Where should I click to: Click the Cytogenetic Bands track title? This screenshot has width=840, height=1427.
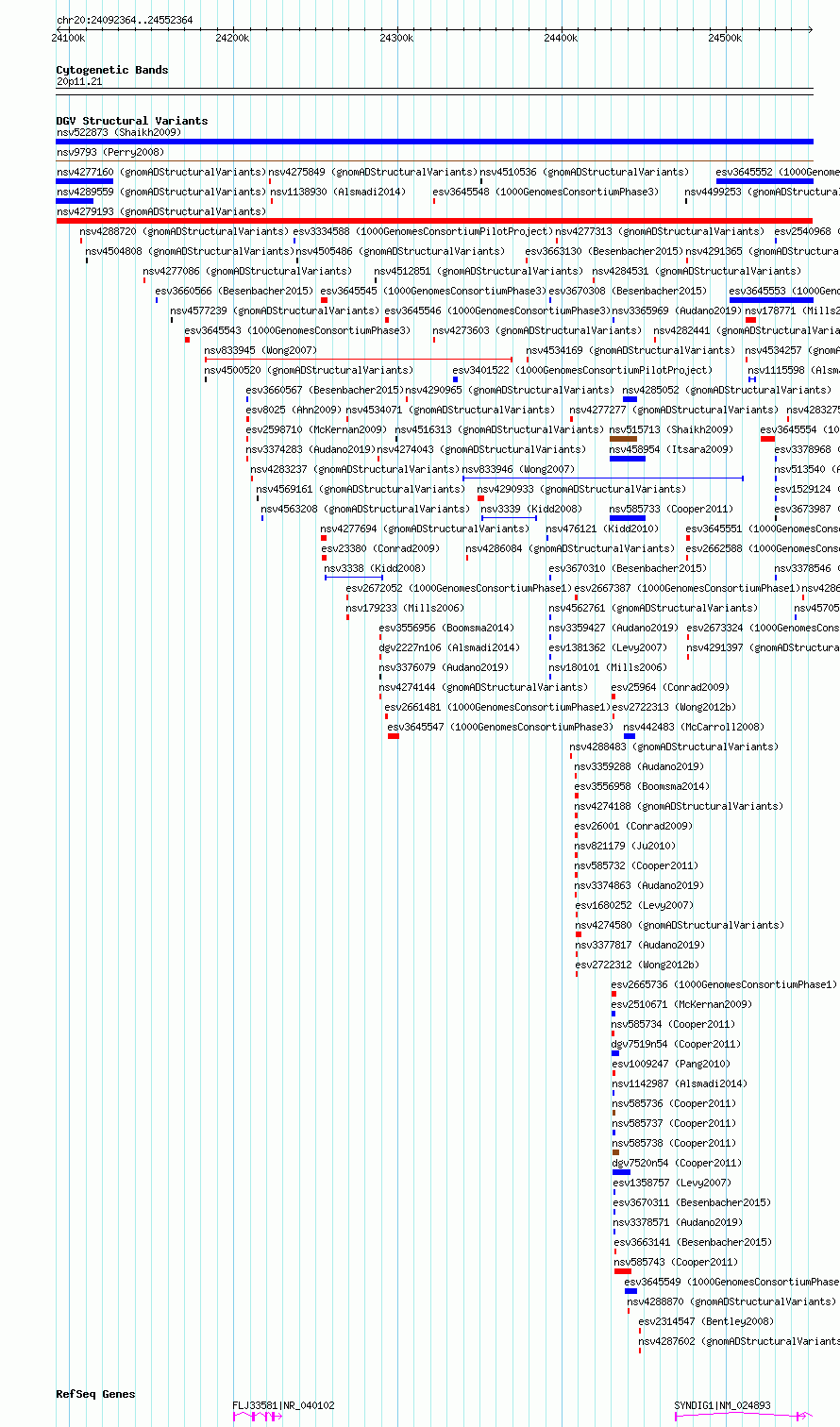click(112, 70)
